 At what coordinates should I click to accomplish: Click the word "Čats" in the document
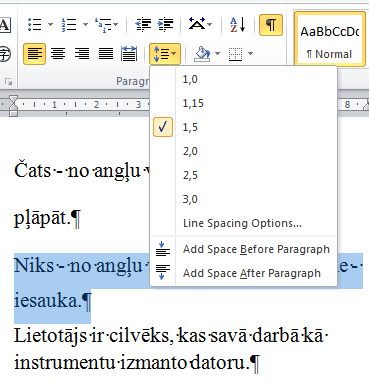pyautogui.click(x=32, y=171)
